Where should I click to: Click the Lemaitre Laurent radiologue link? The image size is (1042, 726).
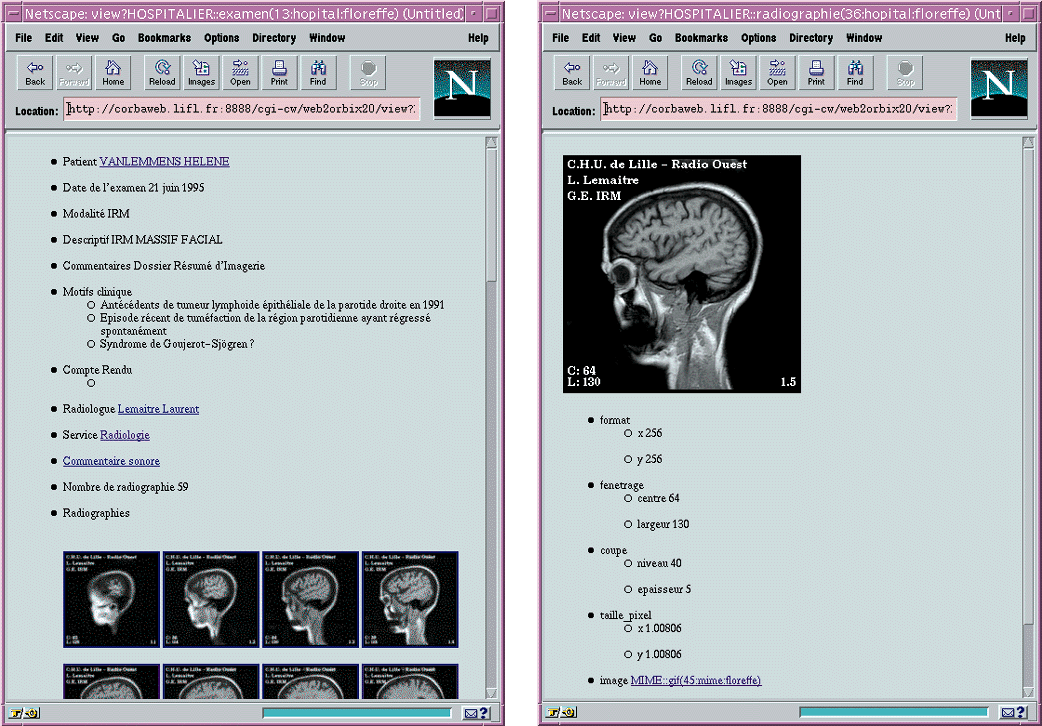click(x=158, y=409)
